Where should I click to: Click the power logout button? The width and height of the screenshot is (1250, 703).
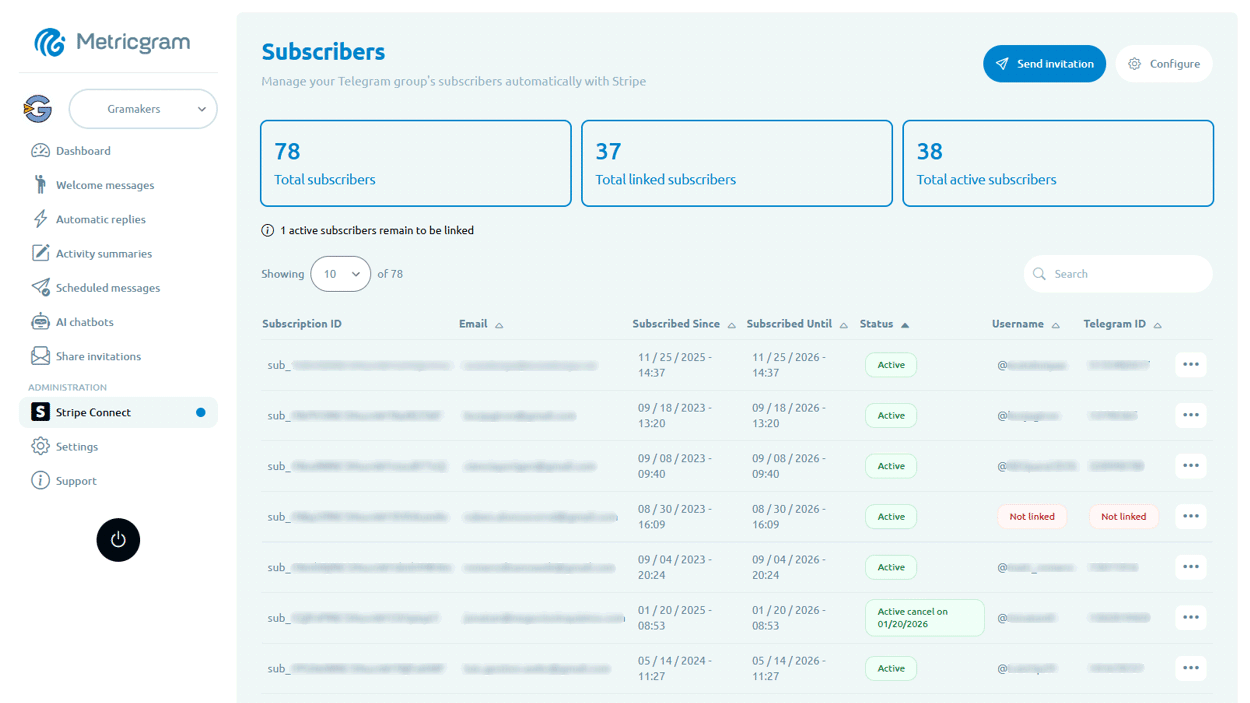(x=118, y=540)
